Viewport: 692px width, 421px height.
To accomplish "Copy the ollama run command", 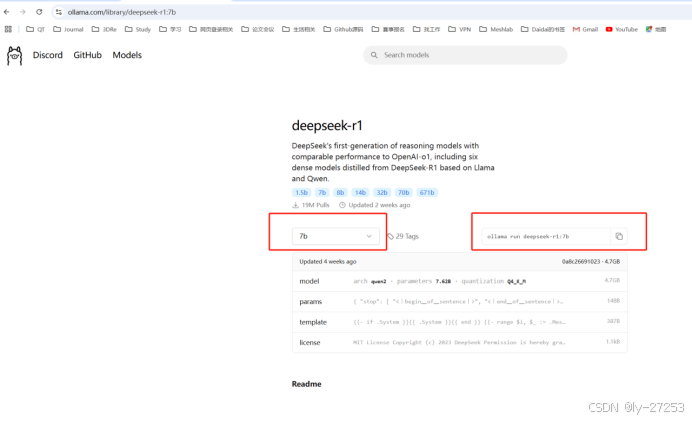I will pyautogui.click(x=619, y=236).
